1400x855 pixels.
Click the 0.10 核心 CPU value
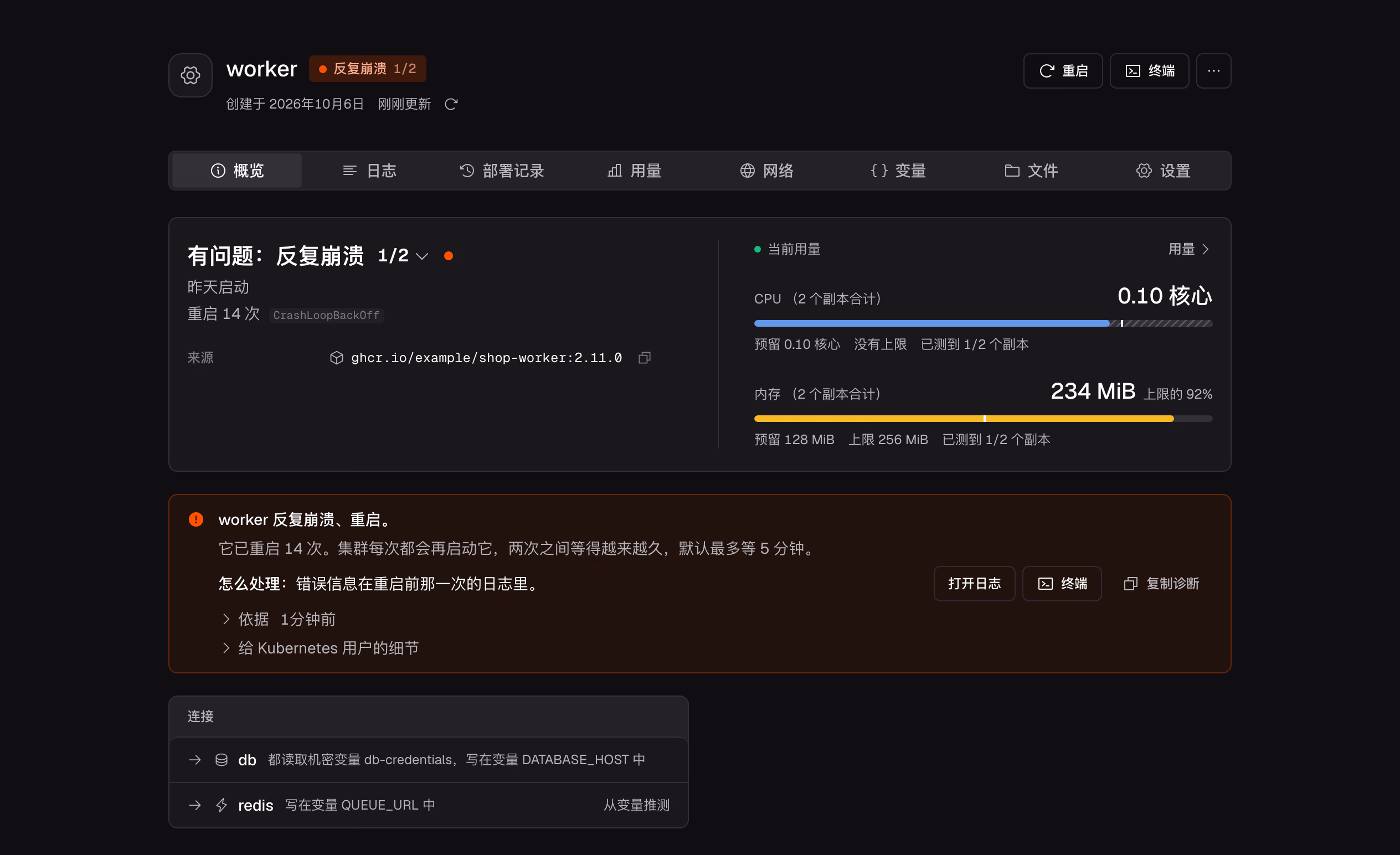pyautogui.click(x=1165, y=297)
